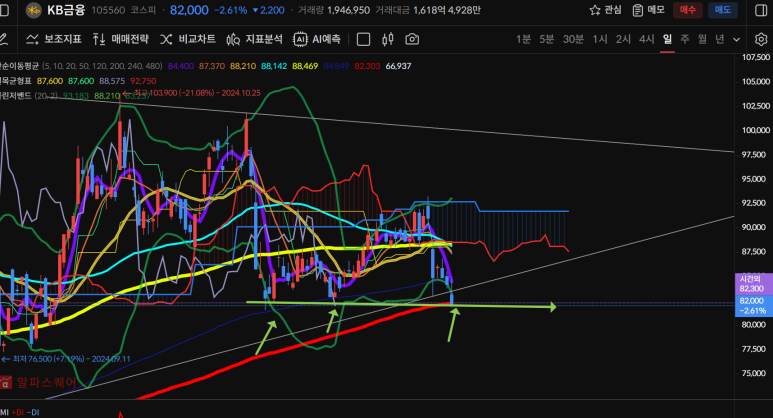Click moving average value 88,469
773x418 pixels.
pyautogui.click(x=305, y=66)
